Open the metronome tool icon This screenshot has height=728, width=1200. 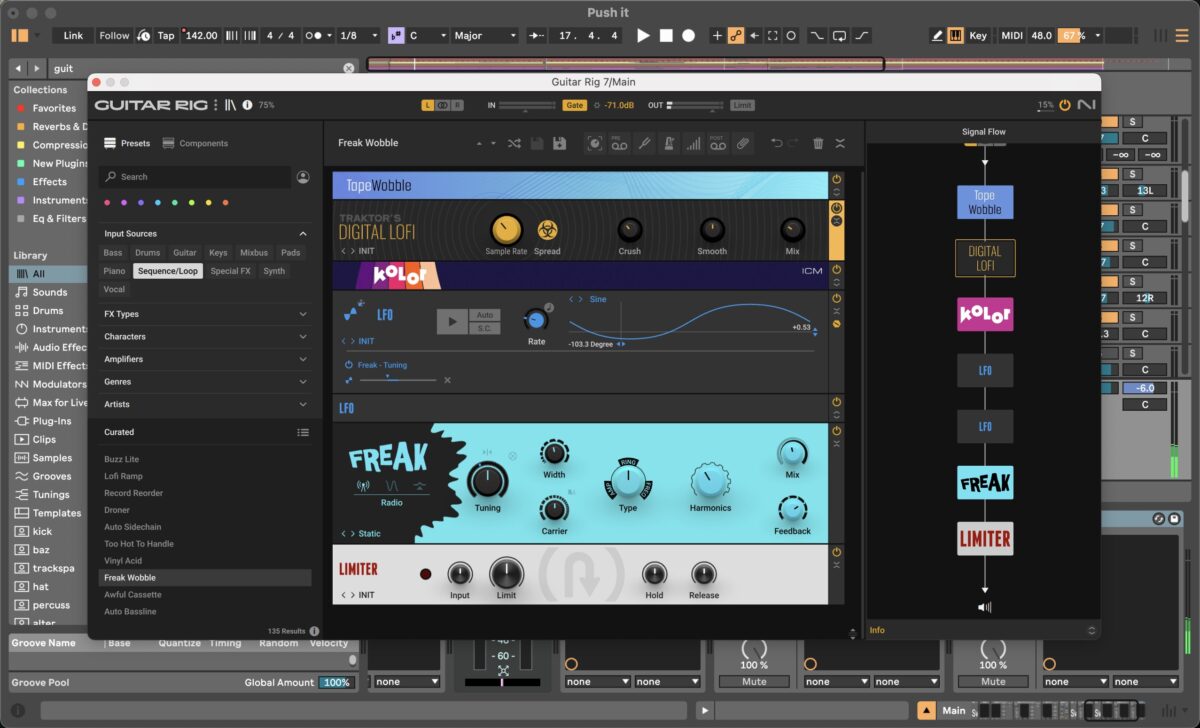click(669, 144)
